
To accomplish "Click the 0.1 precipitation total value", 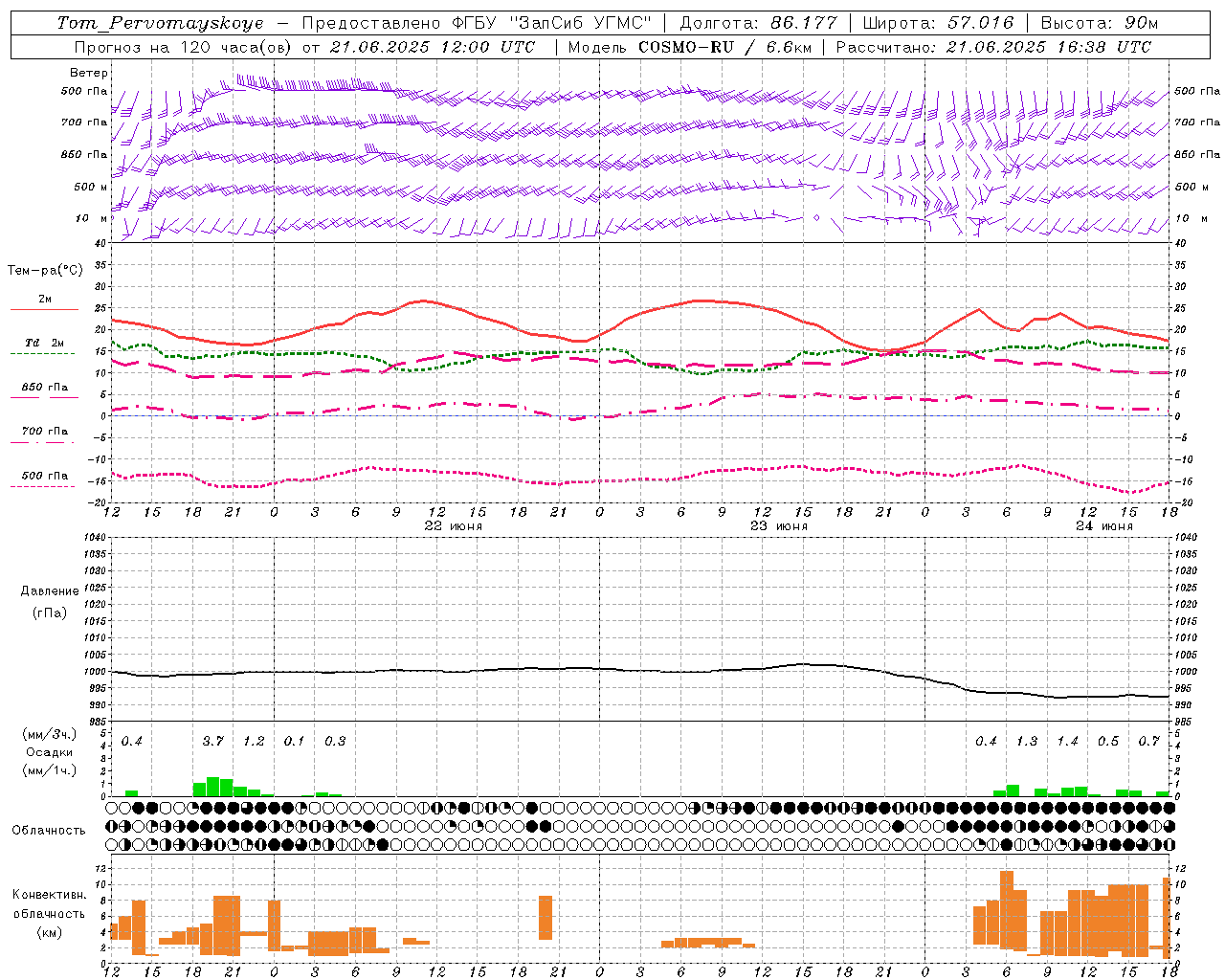I will point(294,742).
